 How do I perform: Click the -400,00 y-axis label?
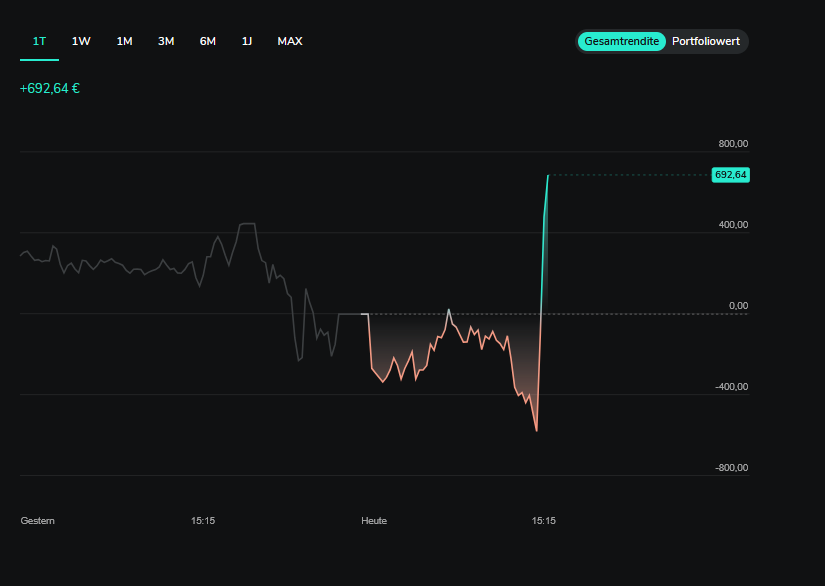tap(730, 386)
